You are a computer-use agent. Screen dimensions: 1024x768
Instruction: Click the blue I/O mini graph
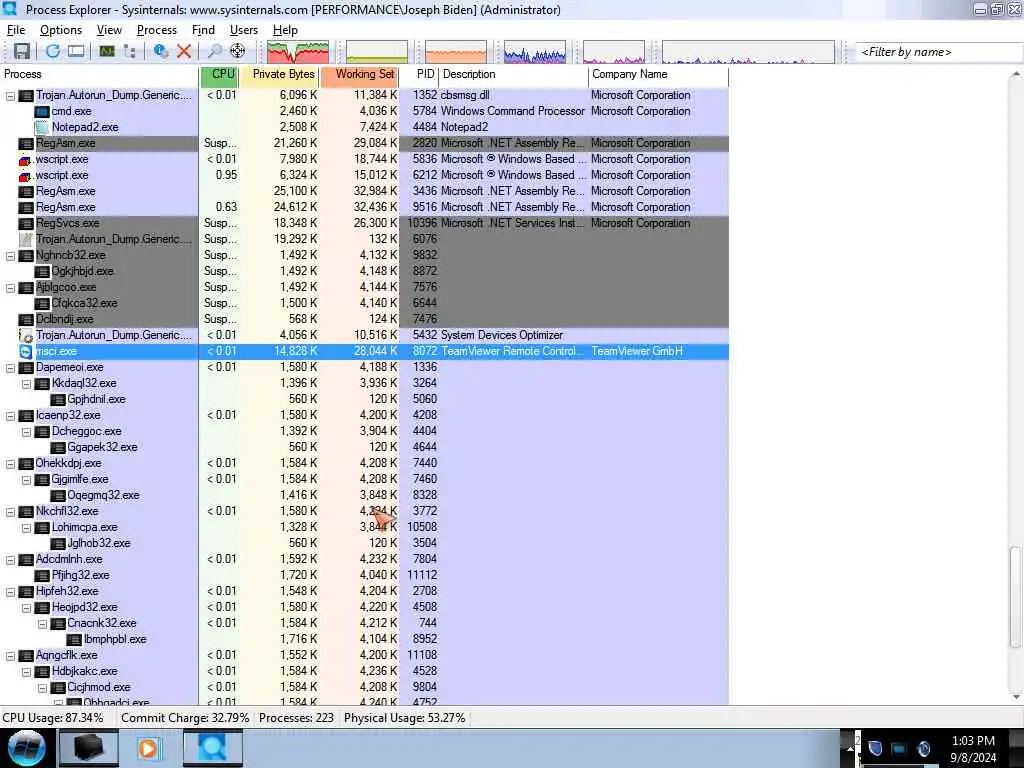535,52
